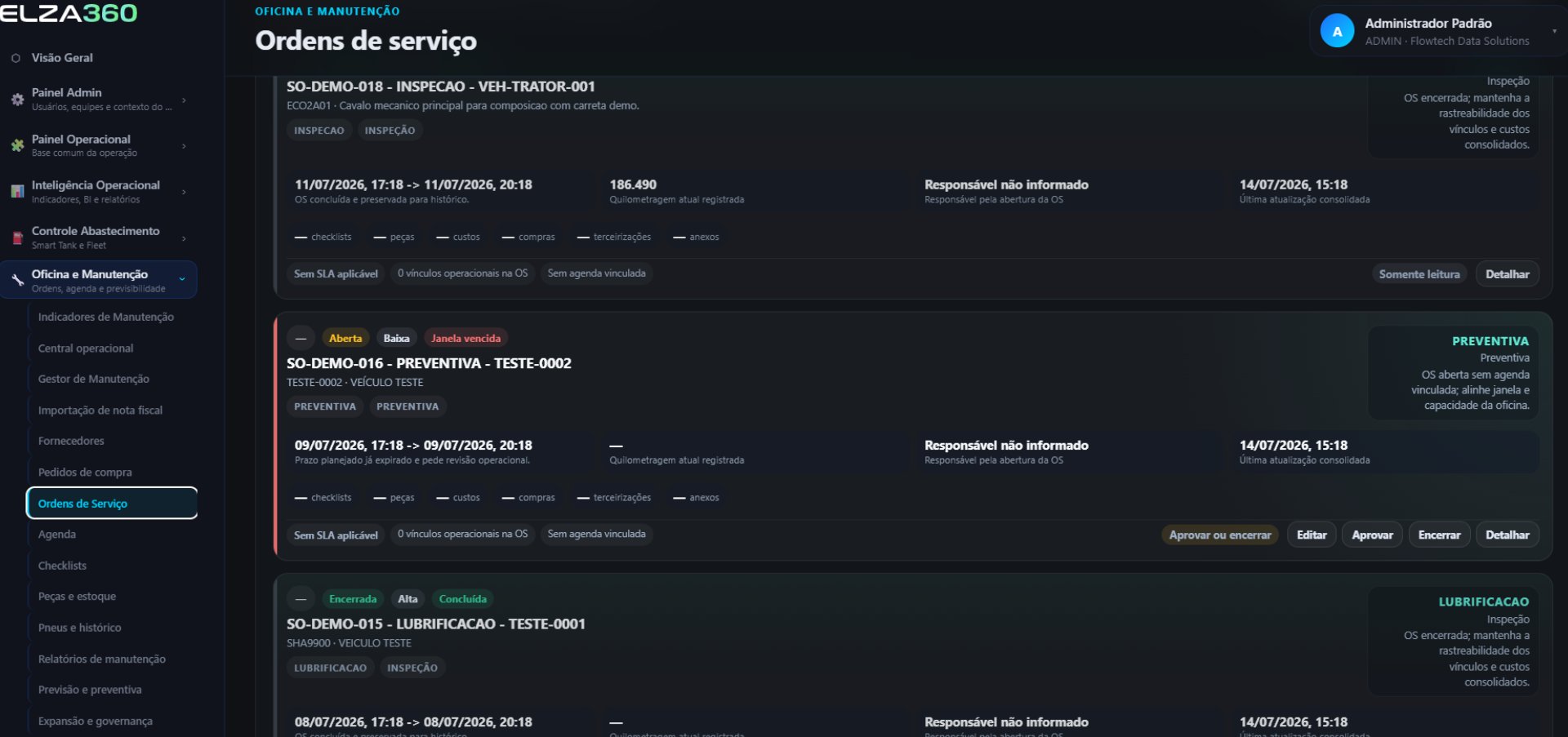Go to Previsão e preventiva

point(90,690)
